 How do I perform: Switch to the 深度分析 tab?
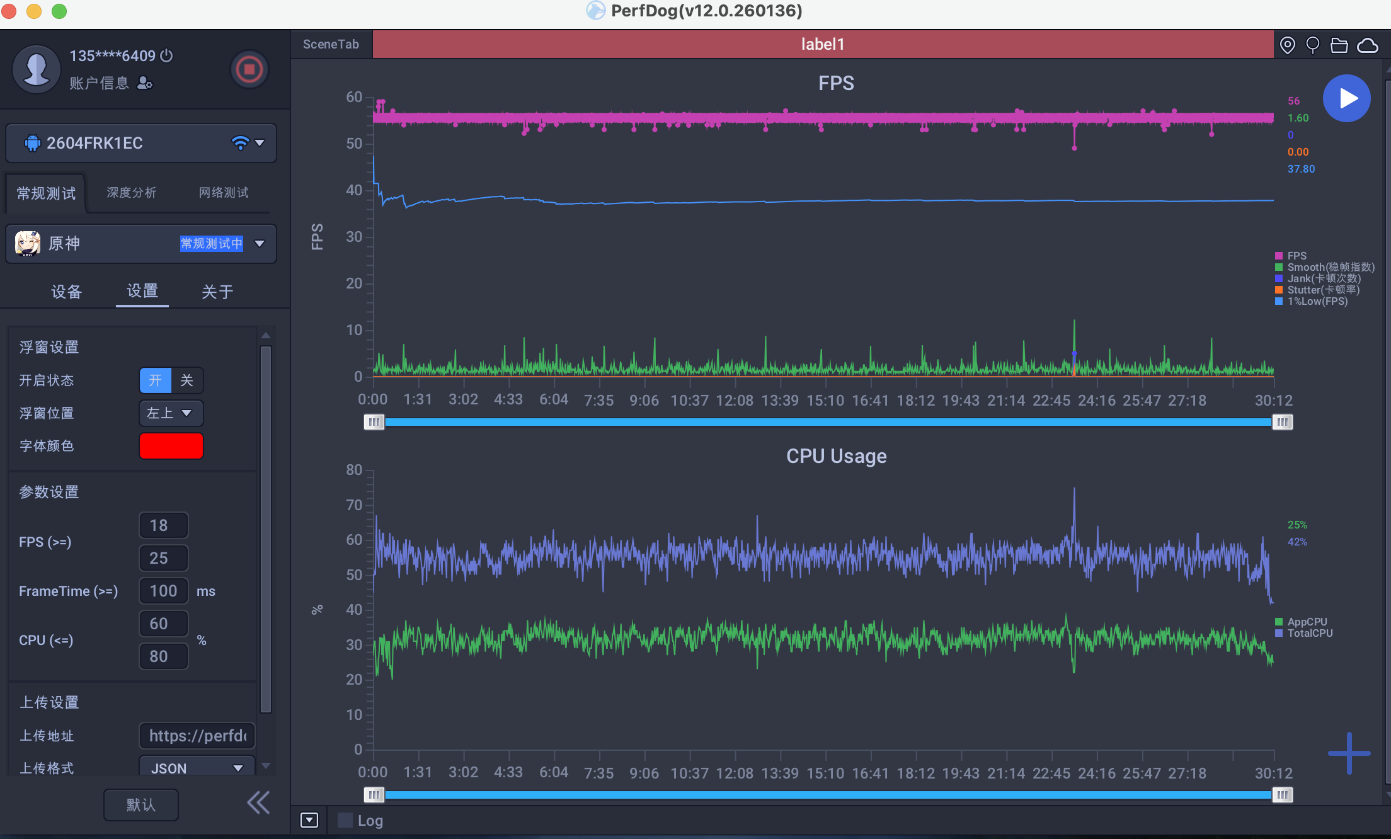tap(132, 193)
